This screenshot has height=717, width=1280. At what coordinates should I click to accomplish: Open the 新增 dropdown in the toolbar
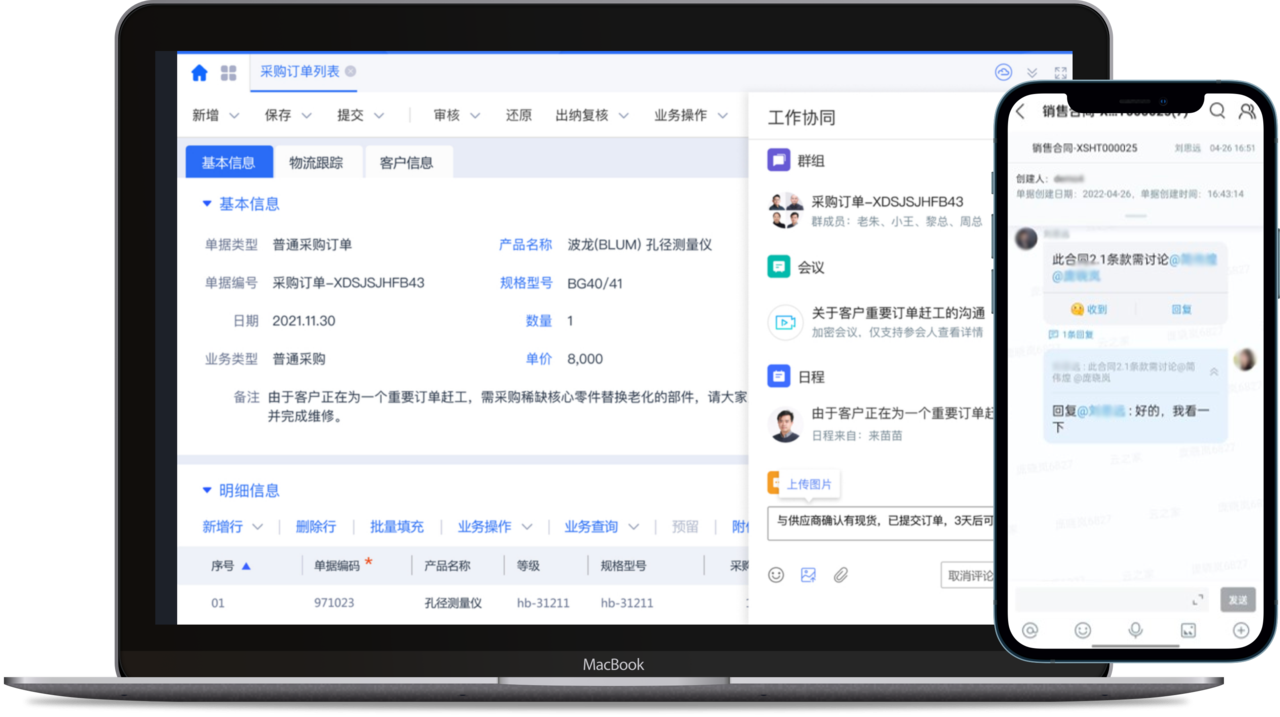pos(215,116)
